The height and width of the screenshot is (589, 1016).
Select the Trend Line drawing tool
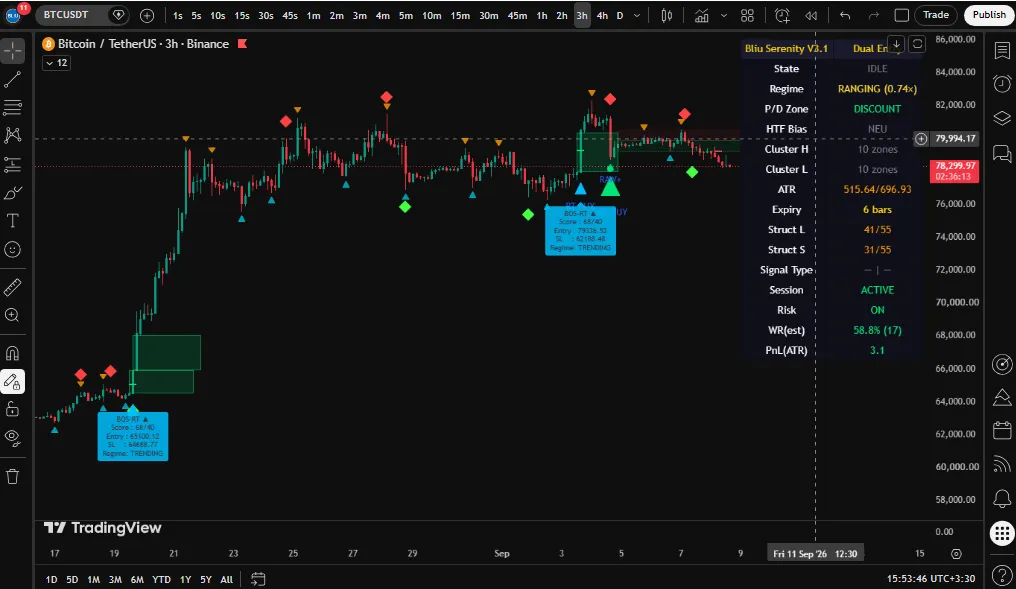(12, 80)
